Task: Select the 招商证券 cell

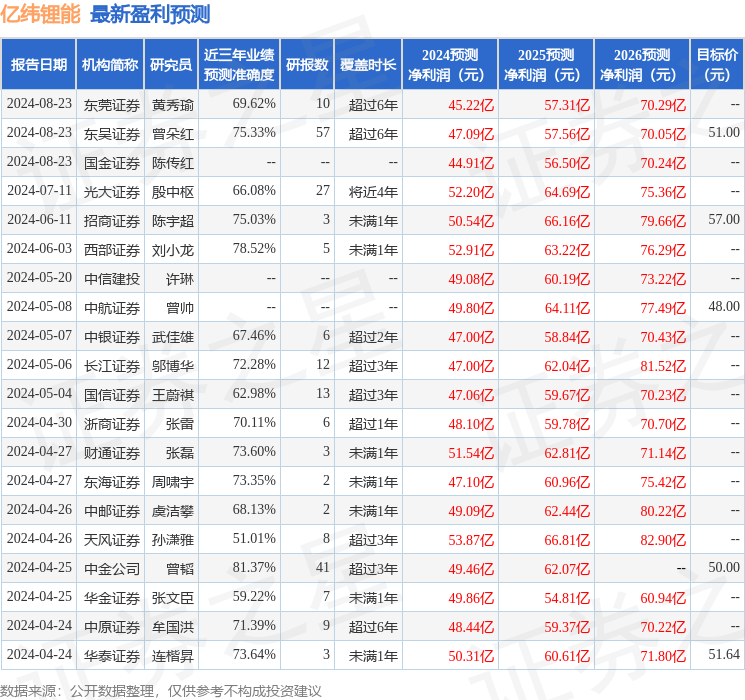Action: [x=112, y=221]
